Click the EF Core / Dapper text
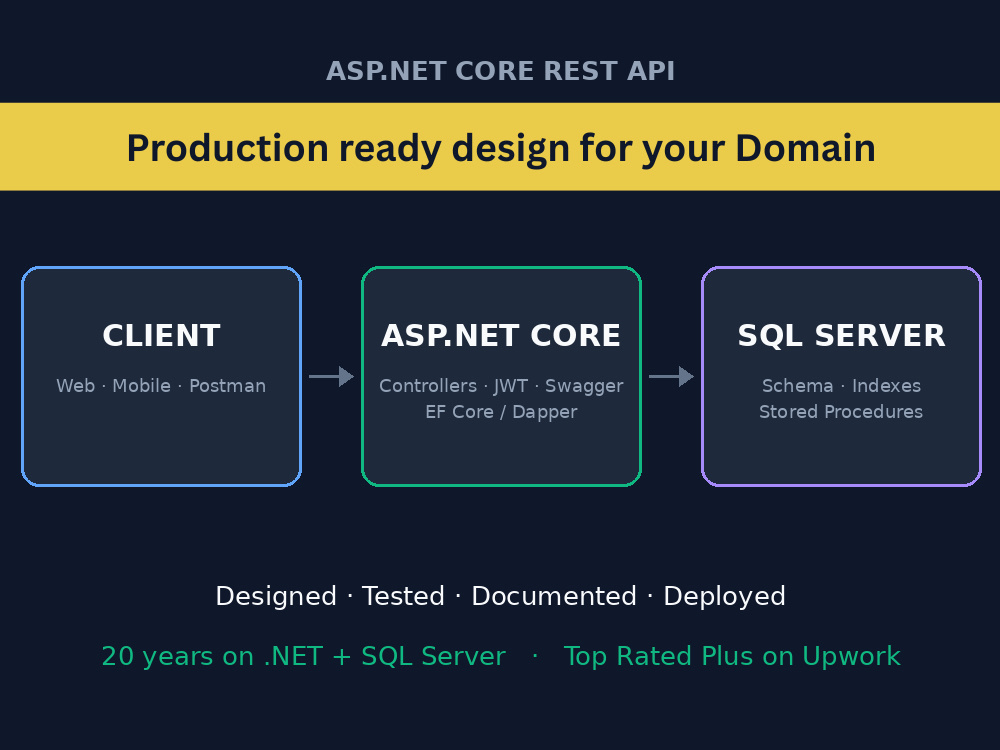Screen dimensions: 1000x750 pyautogui.click(x=501, y=412)
